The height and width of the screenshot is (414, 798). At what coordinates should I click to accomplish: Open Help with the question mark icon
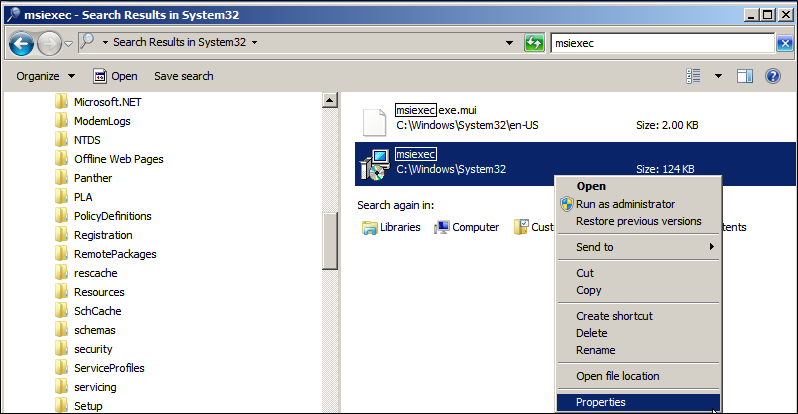tap(773, 76)
